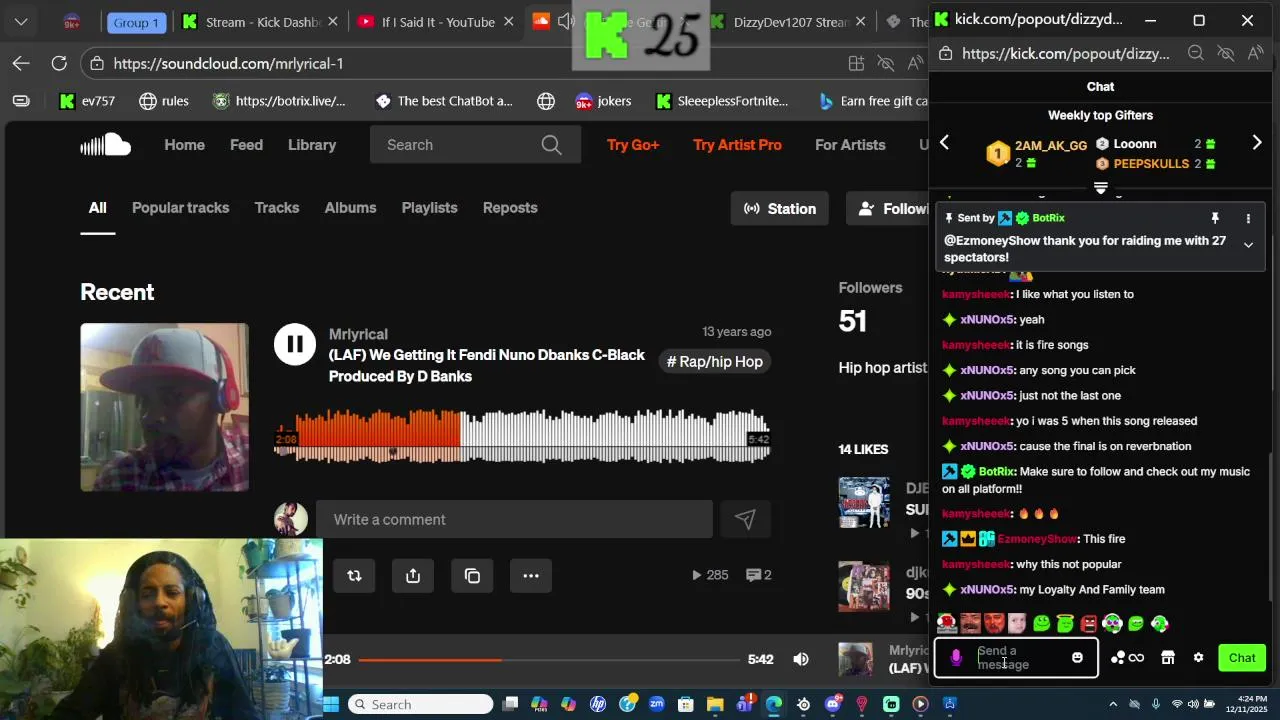Open the track artwork thumbnail under Recent
Image resolution: width=1280 pixels, height=720 pixels.
pos(165,407)
